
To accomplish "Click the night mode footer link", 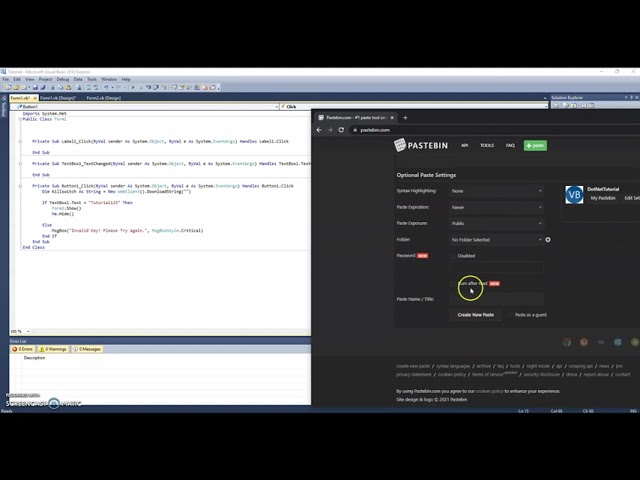I will [x=538, y=366].
